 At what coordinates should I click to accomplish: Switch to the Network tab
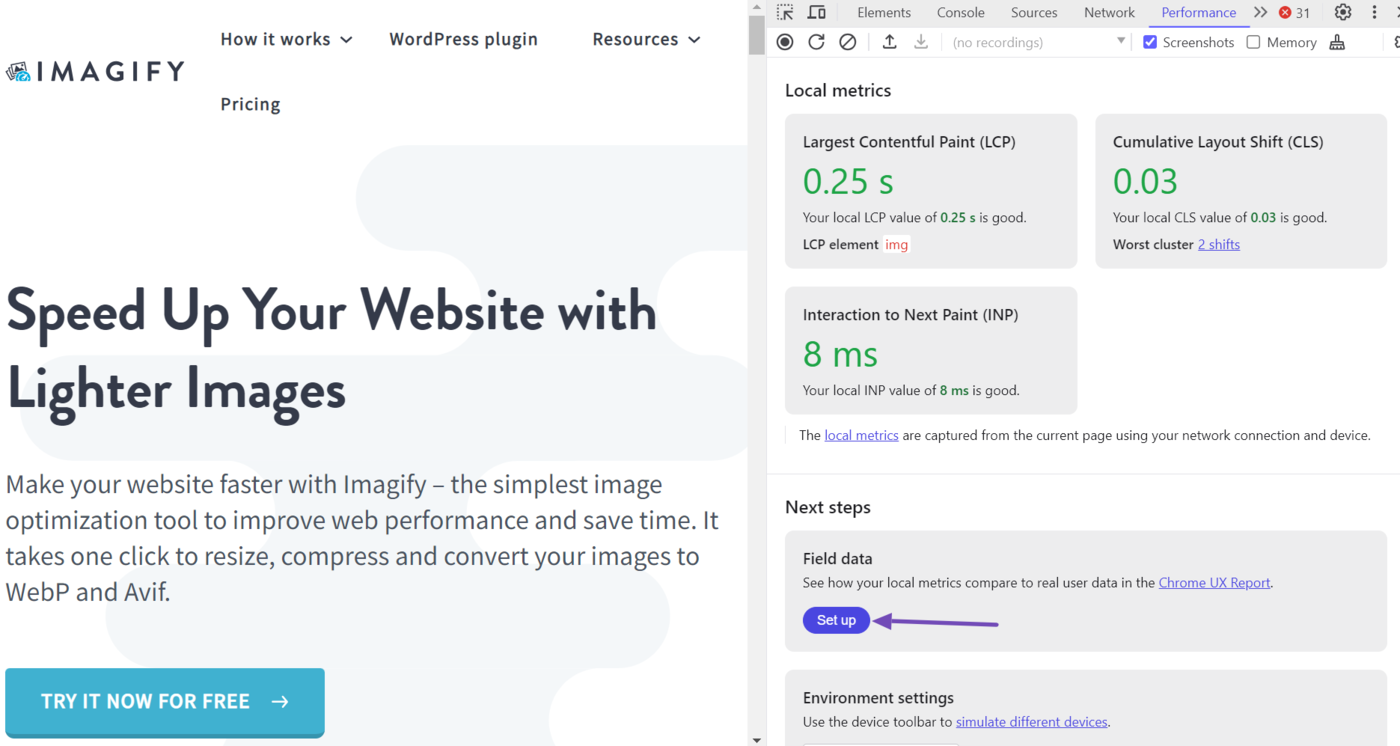[x=1109, y=12]
